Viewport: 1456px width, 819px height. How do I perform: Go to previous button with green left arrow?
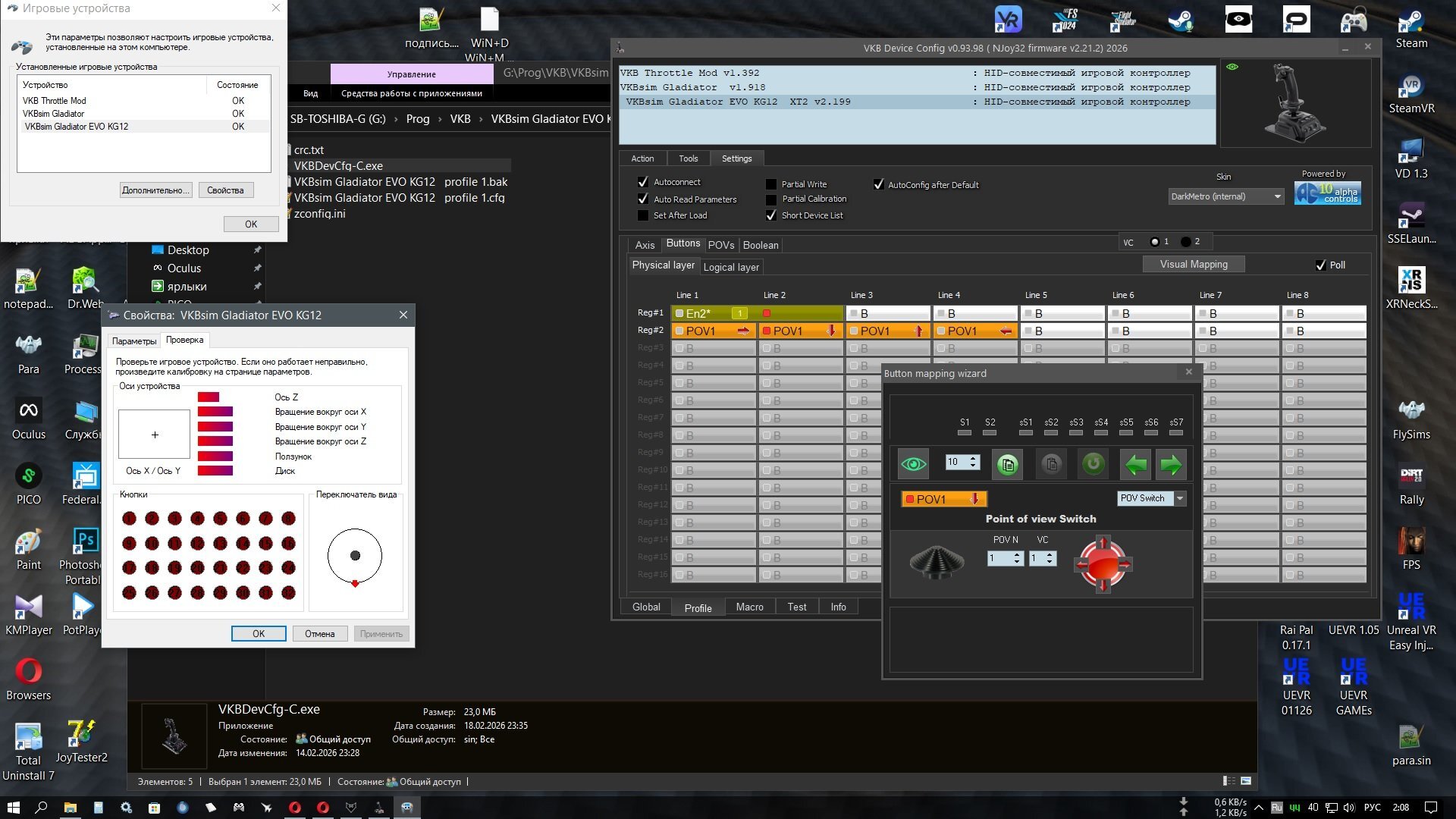point(1135,464)
